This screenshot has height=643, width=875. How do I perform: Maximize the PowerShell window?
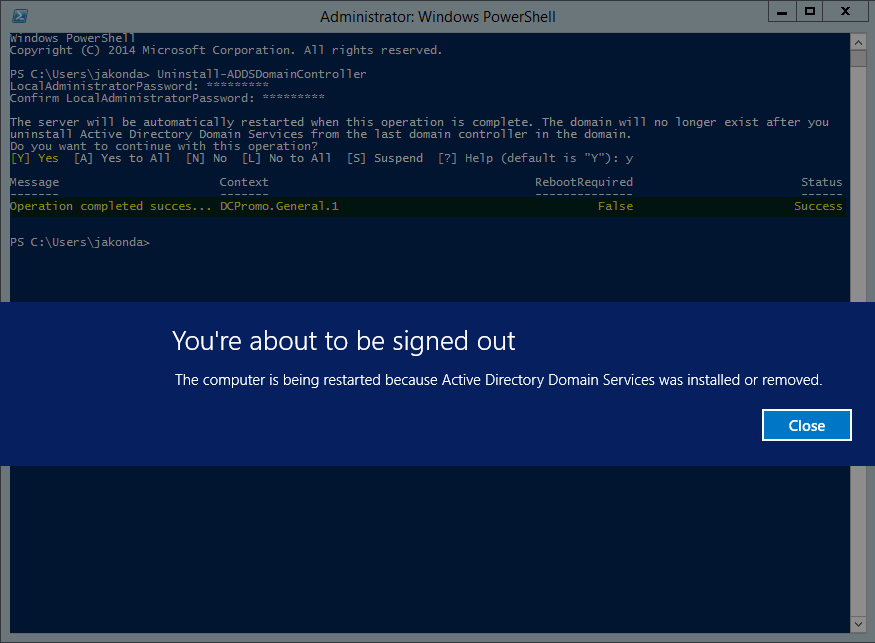810,11
